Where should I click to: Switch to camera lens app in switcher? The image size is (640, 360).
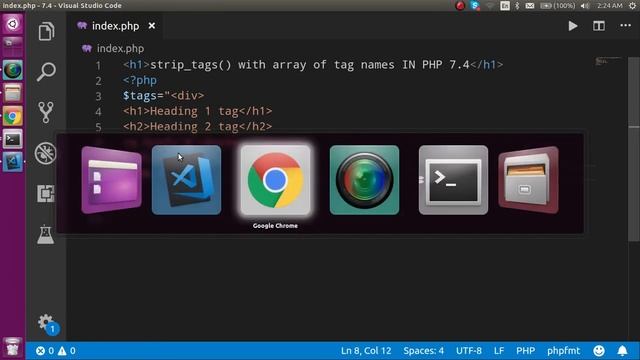coord(364,180)
